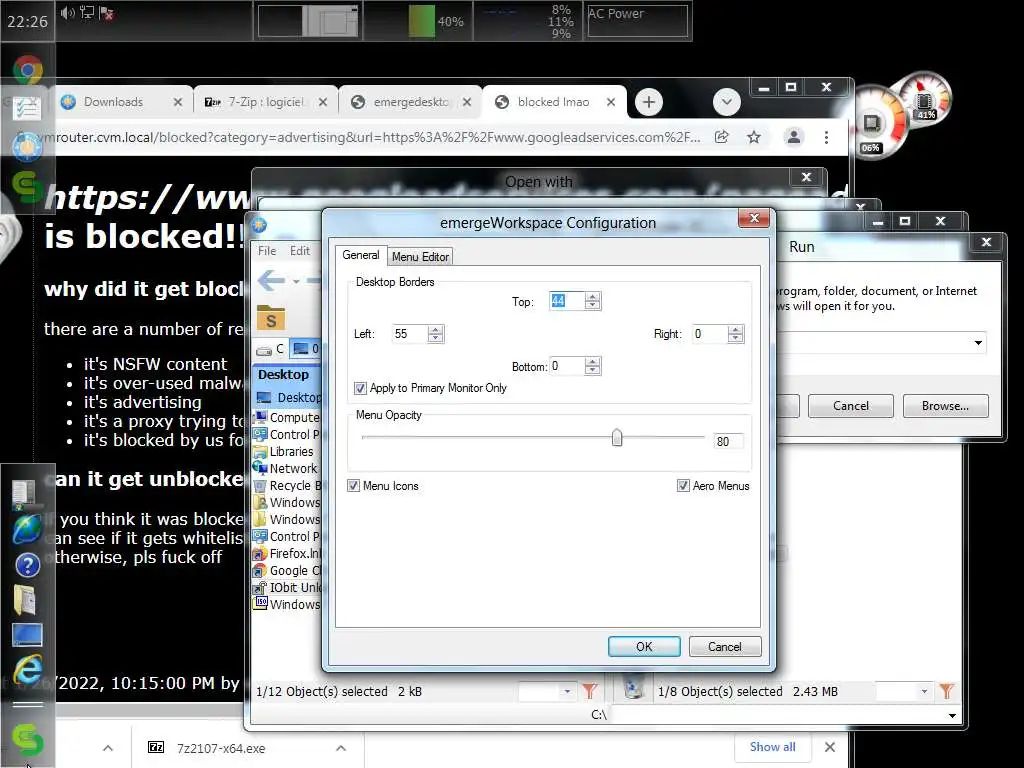Click the volume speaker tray icon

tap(67, 12)
